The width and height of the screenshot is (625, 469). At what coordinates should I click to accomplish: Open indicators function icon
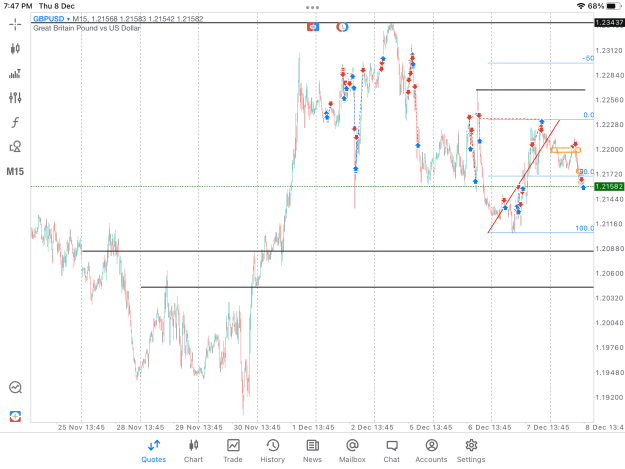click(x=15, y=122)
